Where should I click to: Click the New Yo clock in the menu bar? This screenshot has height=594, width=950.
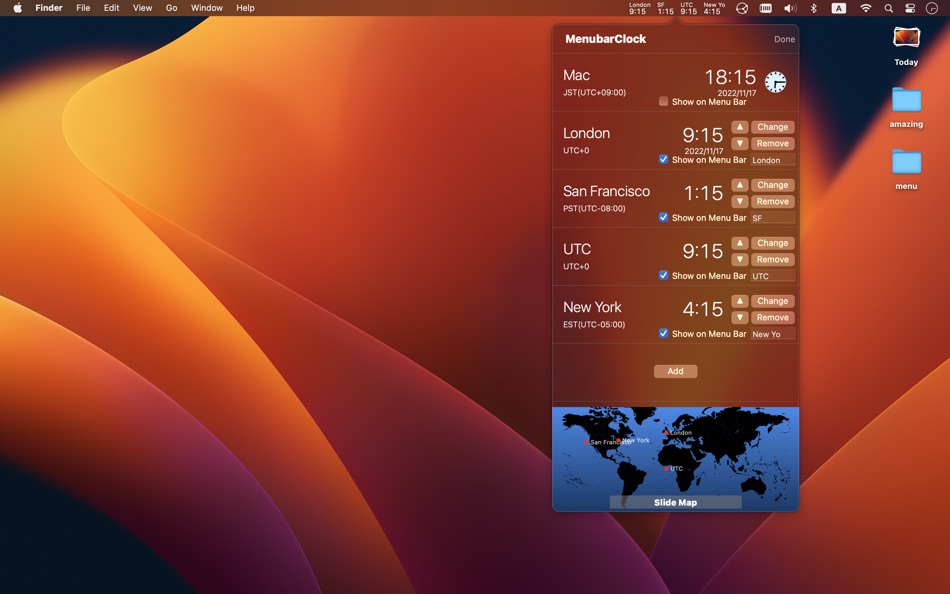coord(713,8)
